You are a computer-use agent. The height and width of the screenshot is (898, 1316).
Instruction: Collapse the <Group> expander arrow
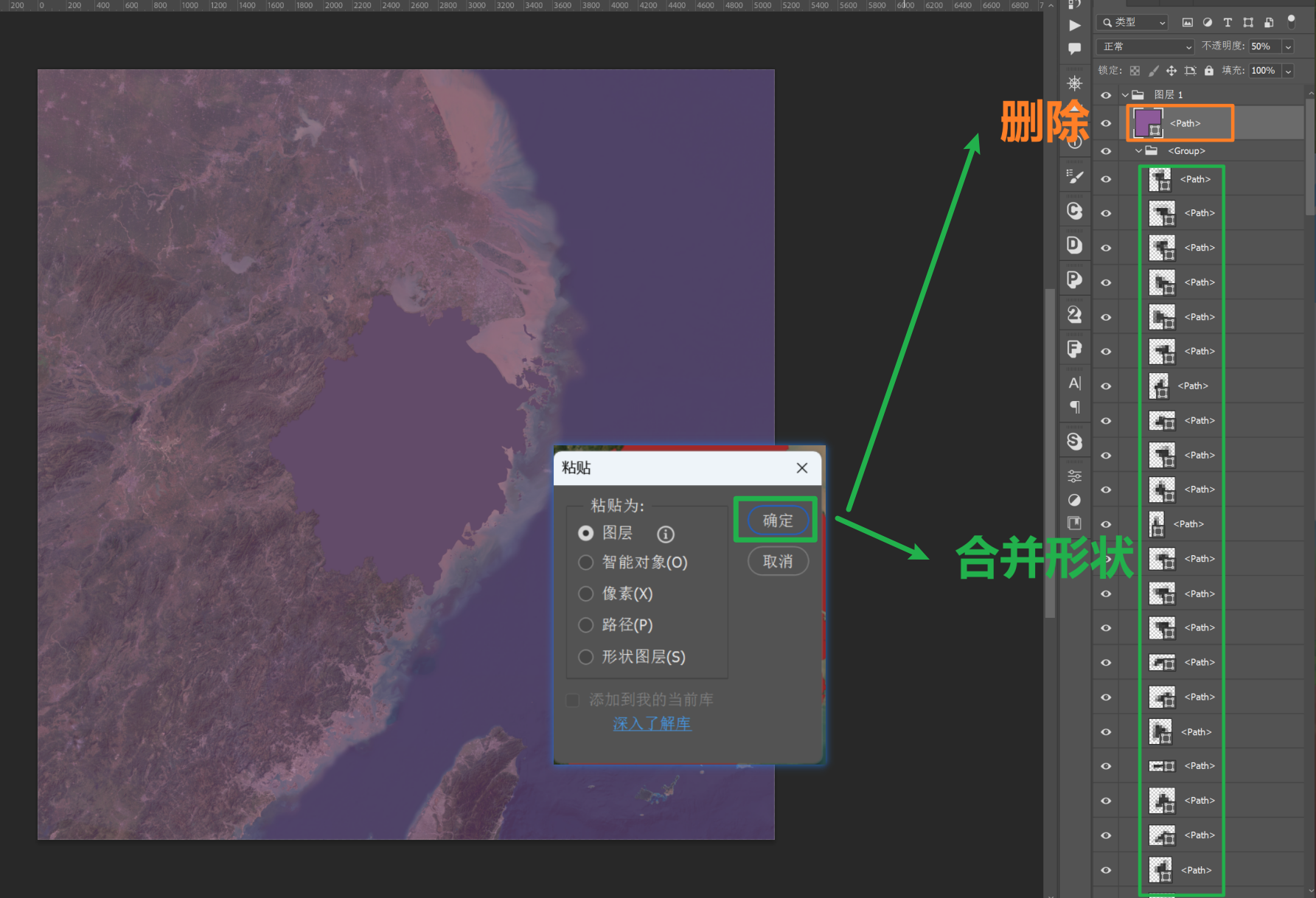click(x=1138, y=150)
